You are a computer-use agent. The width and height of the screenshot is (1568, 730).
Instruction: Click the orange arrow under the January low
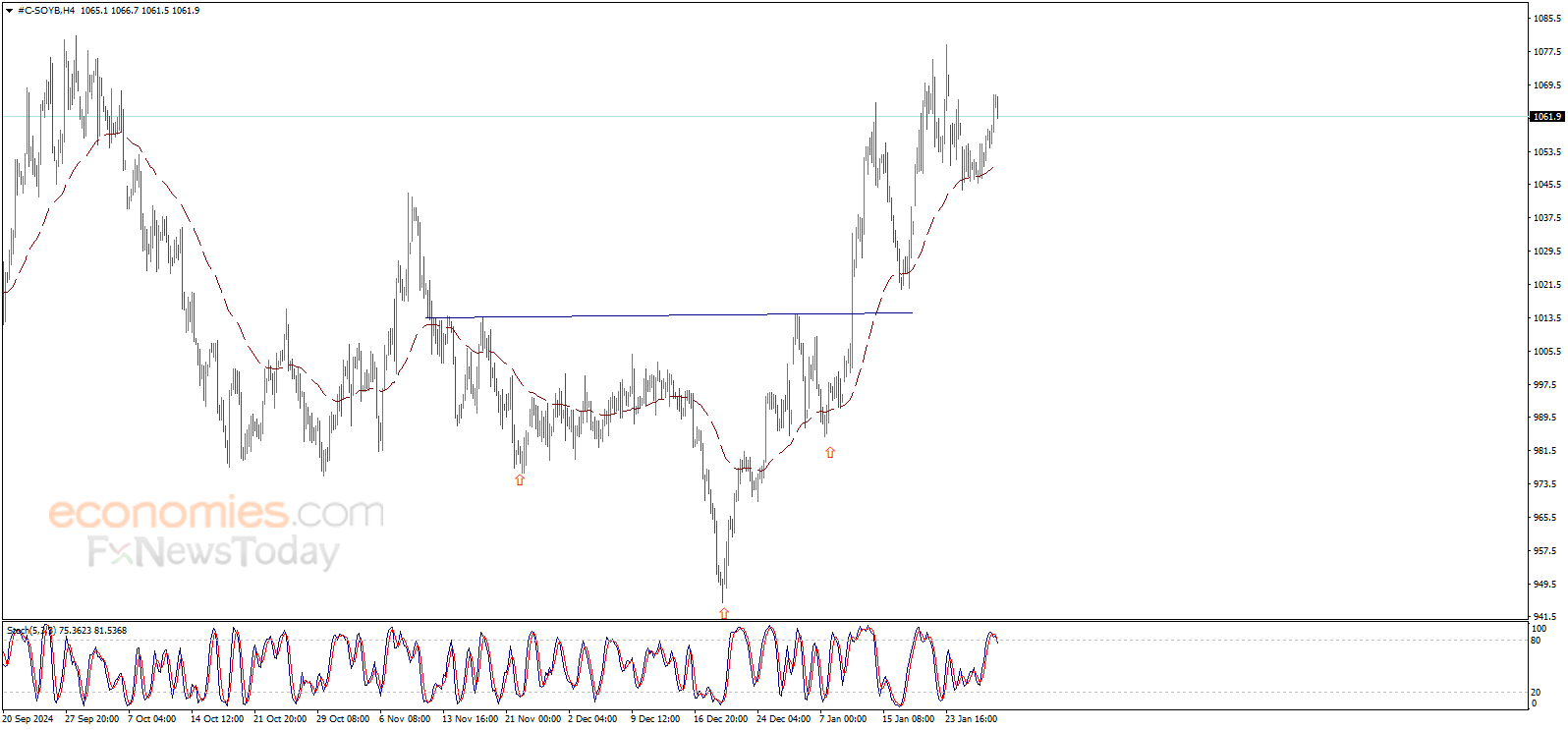tap(830, 452)
